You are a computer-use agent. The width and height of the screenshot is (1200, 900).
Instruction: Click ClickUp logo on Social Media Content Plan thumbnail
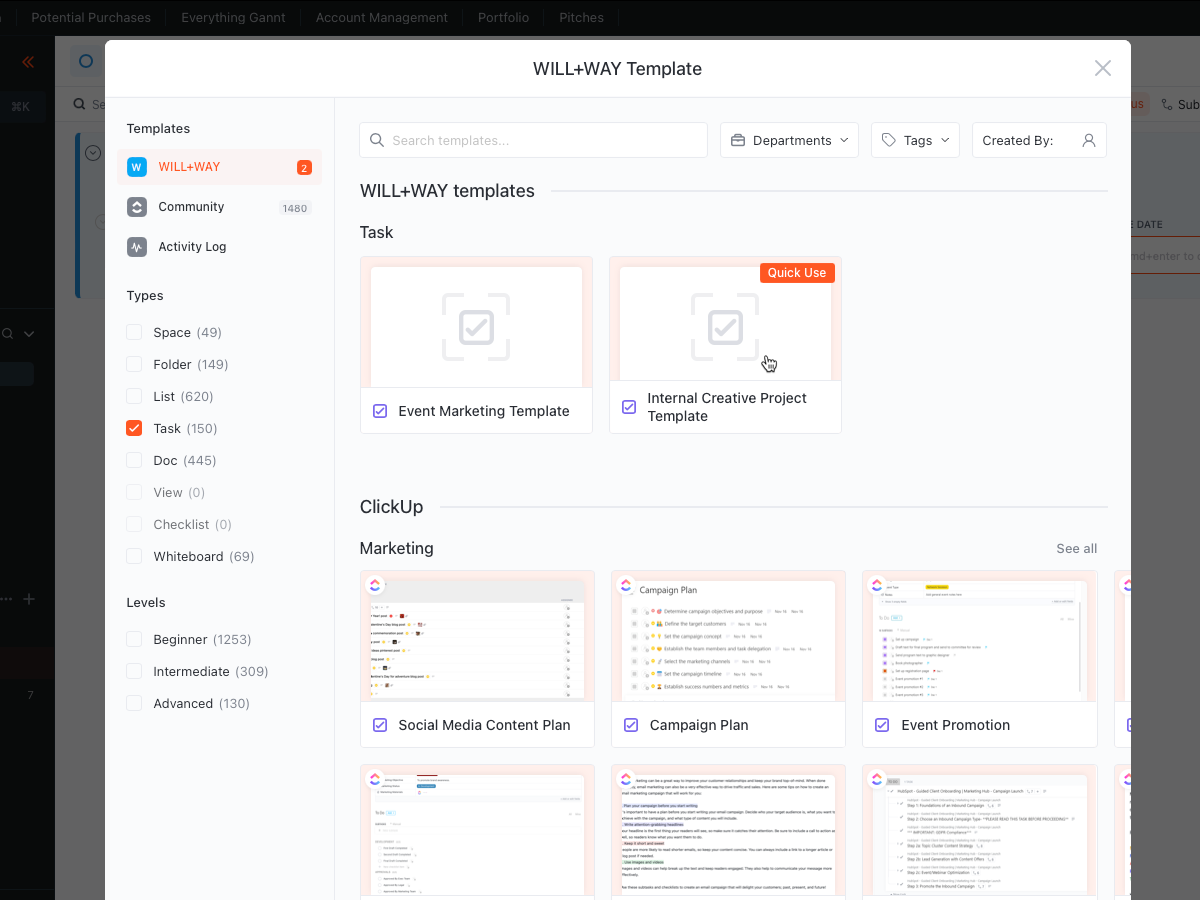click(x=375, y=585)
